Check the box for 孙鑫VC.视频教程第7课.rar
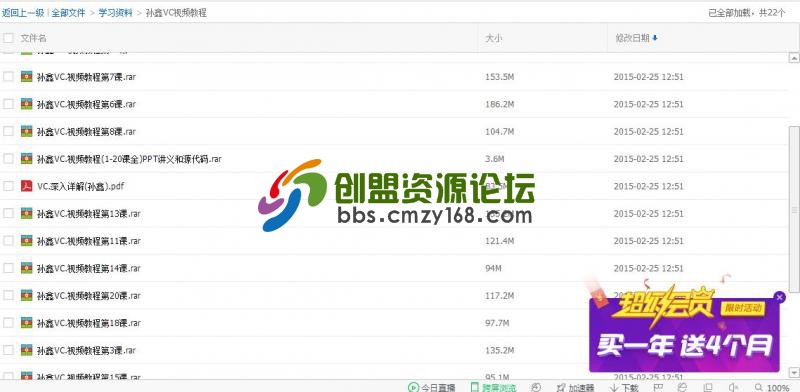This screenshot has width=800, height=392. (x=8, y=77)
